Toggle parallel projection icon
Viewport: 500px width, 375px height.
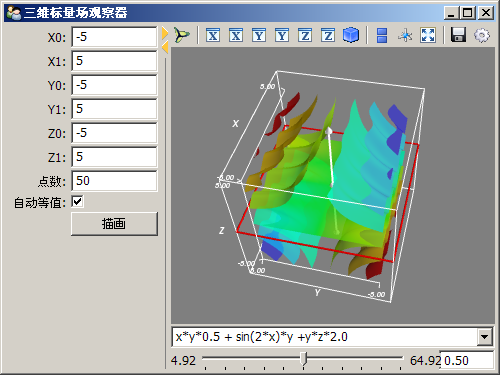382,35
